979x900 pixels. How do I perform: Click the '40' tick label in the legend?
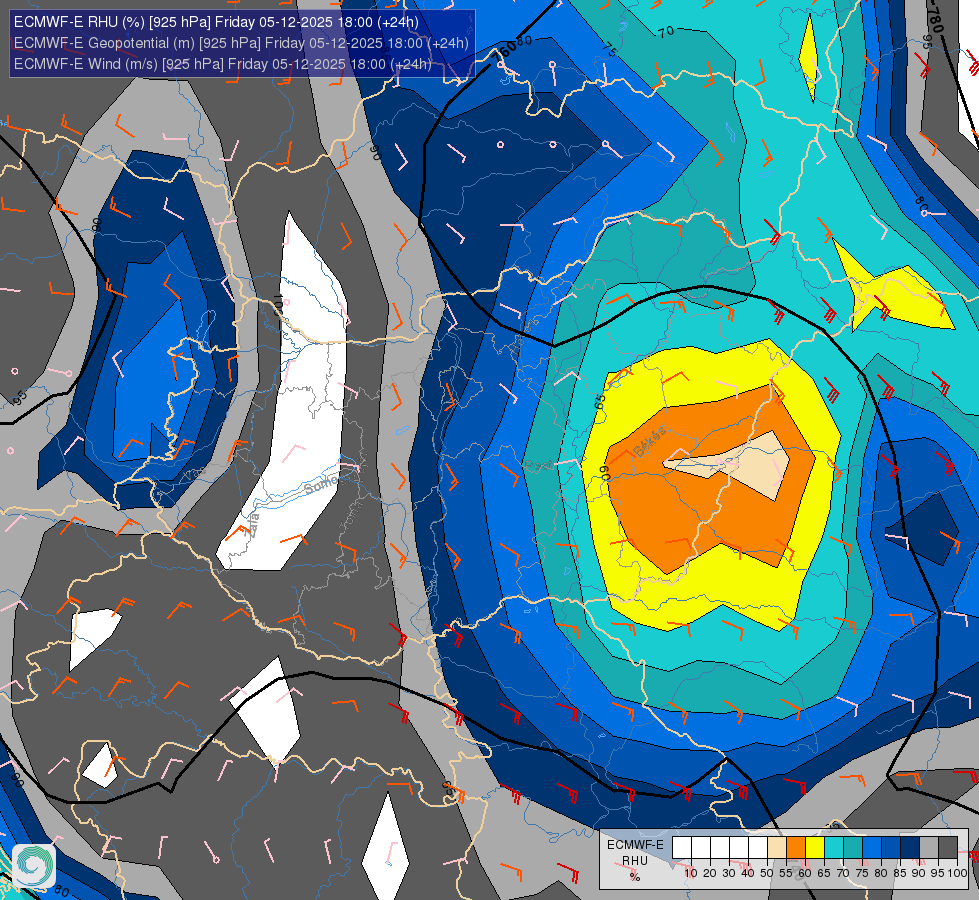pos(748,873)
